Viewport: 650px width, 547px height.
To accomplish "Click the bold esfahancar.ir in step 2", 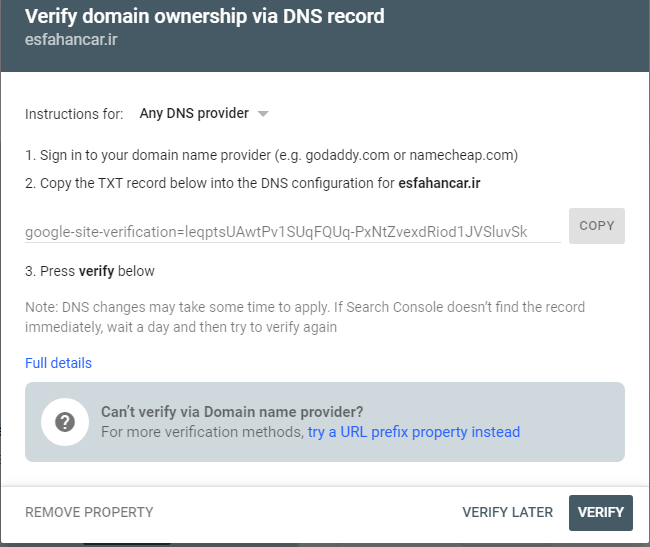I will click(439, 182).
